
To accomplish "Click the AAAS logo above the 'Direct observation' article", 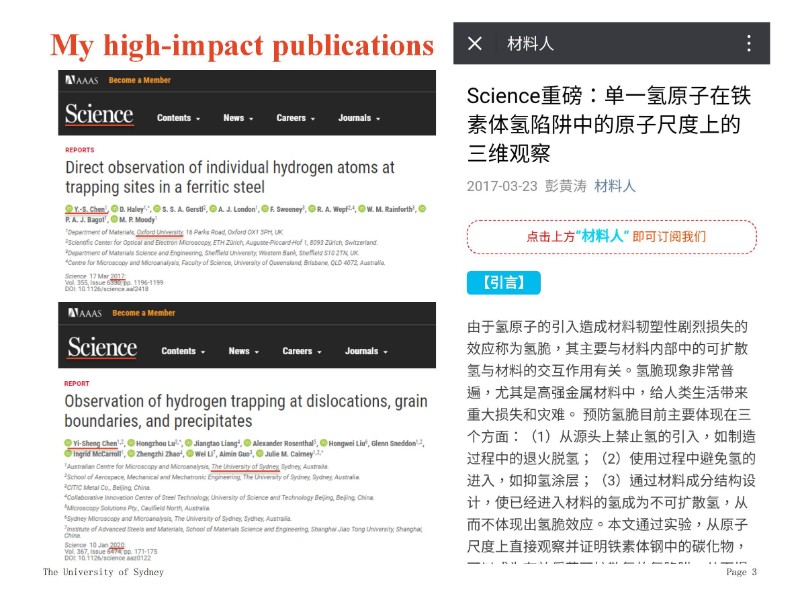I will [x=82, y=80].
